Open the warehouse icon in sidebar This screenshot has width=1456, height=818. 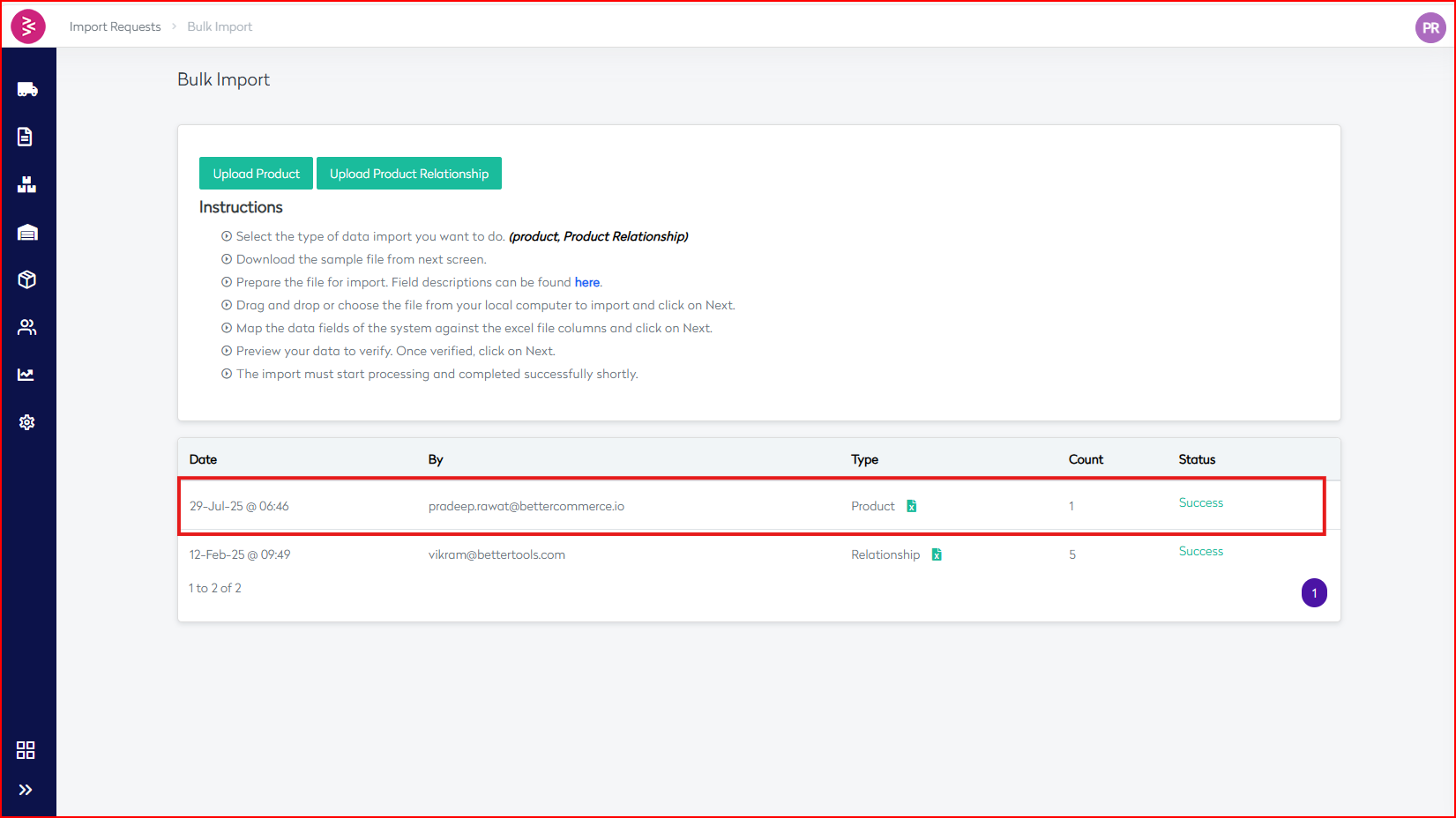coord(27,233)
